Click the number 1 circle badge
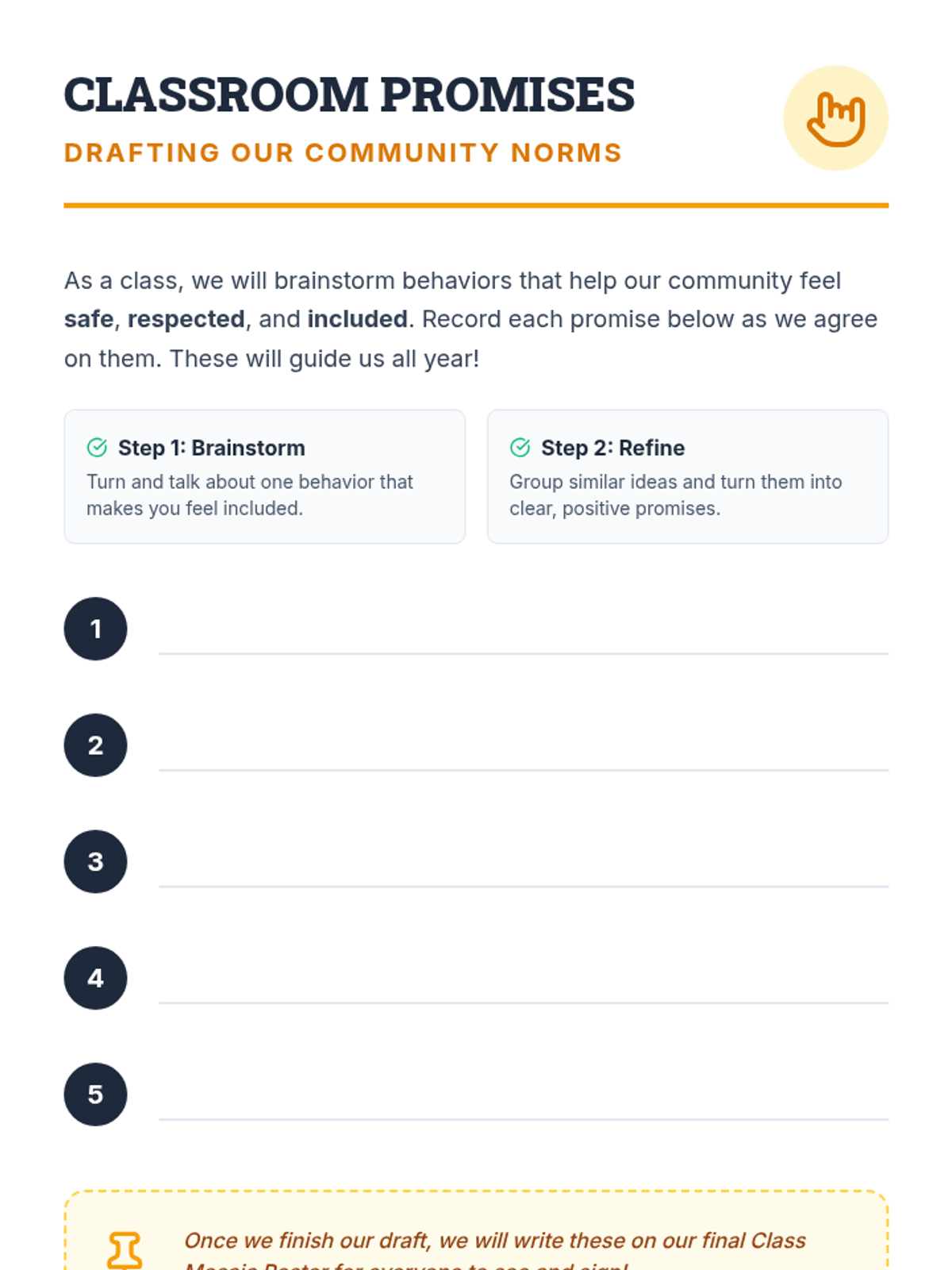Viewport: 952px width, 1270px height. tap(95, 629)
